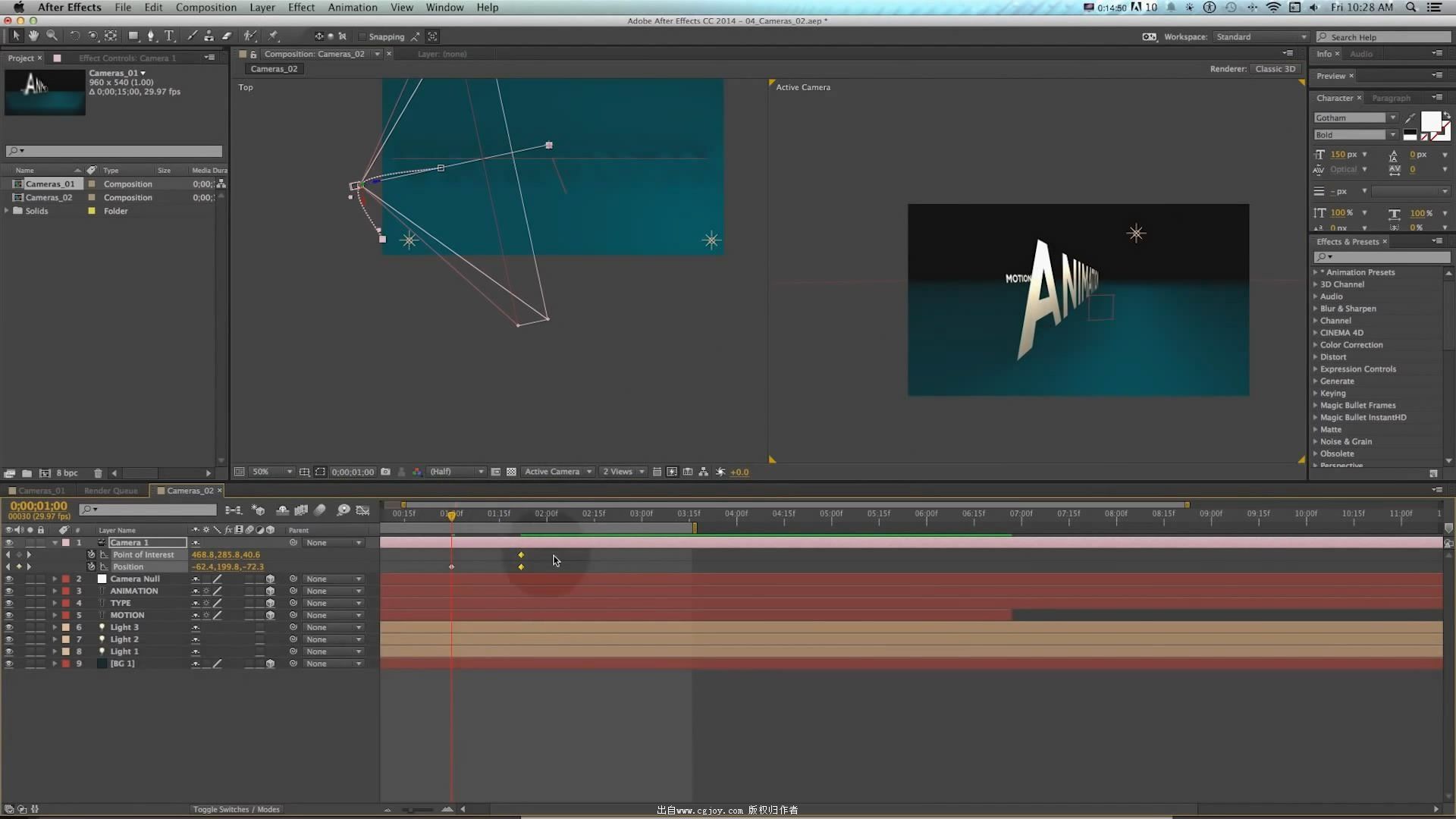Click the Show Channel color icon

pyautogui.click(x=417, y=472)
